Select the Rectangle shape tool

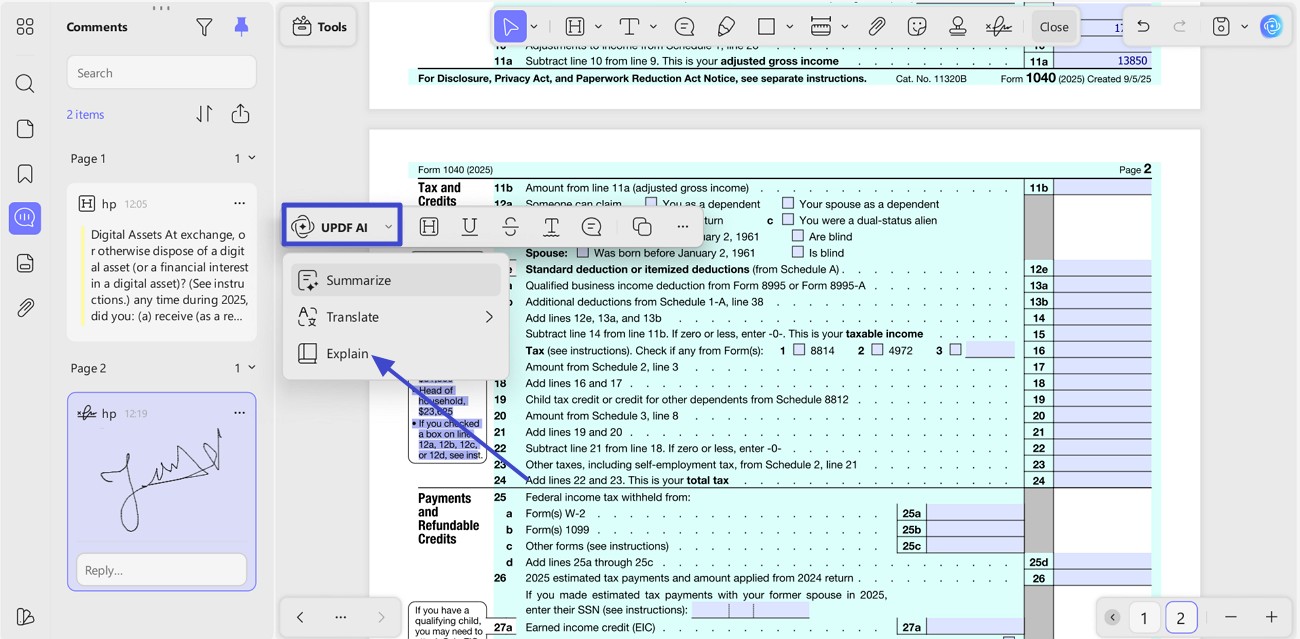(x=766, y=27)
